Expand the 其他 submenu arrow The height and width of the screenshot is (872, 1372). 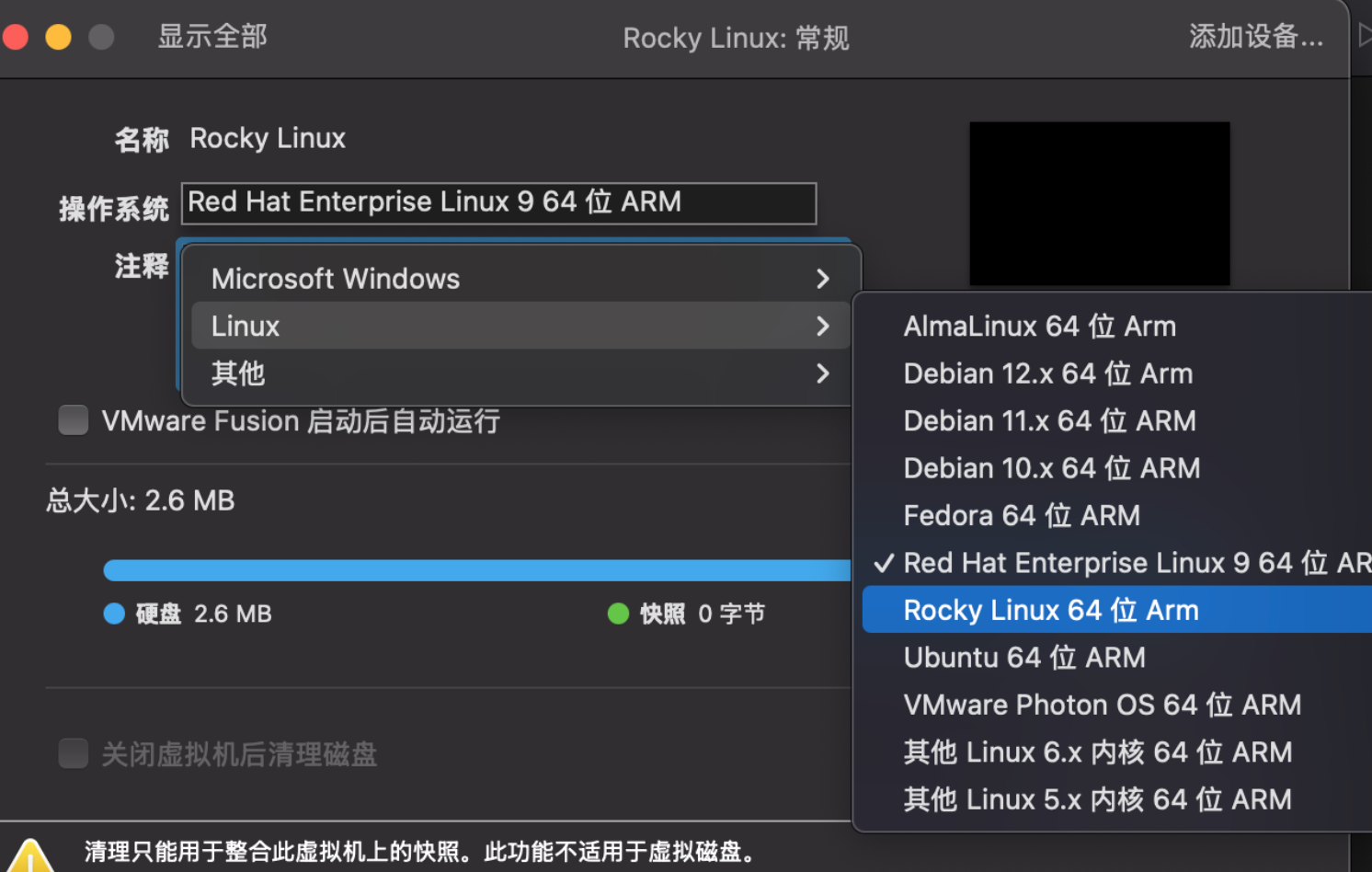pyautogui.click(x=822, y=373)
